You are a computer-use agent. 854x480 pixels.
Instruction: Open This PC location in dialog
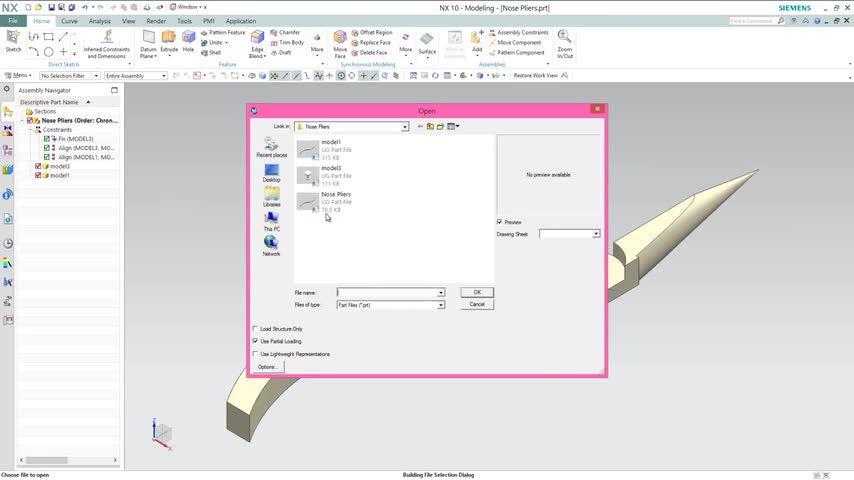[271, 222]
